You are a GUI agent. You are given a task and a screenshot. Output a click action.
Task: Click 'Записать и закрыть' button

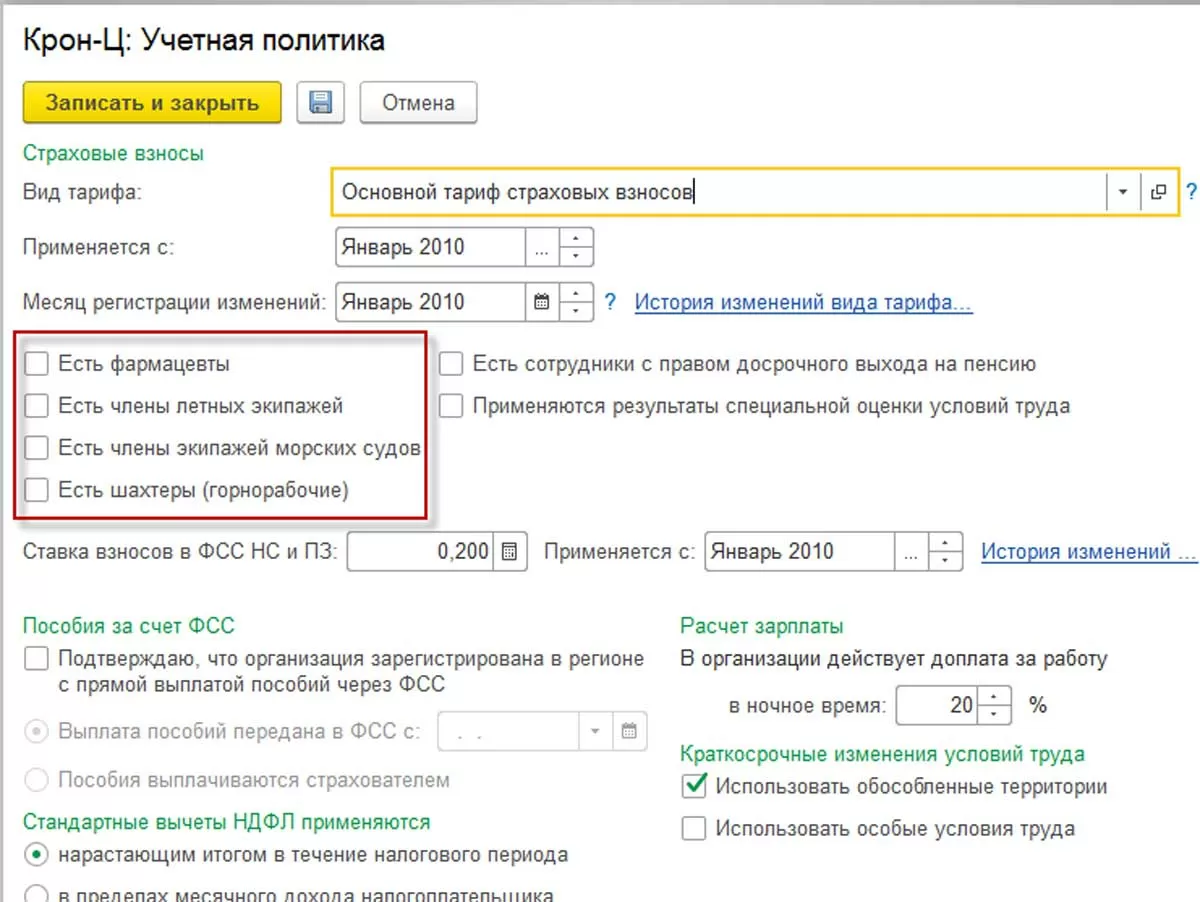pos(152,102)
